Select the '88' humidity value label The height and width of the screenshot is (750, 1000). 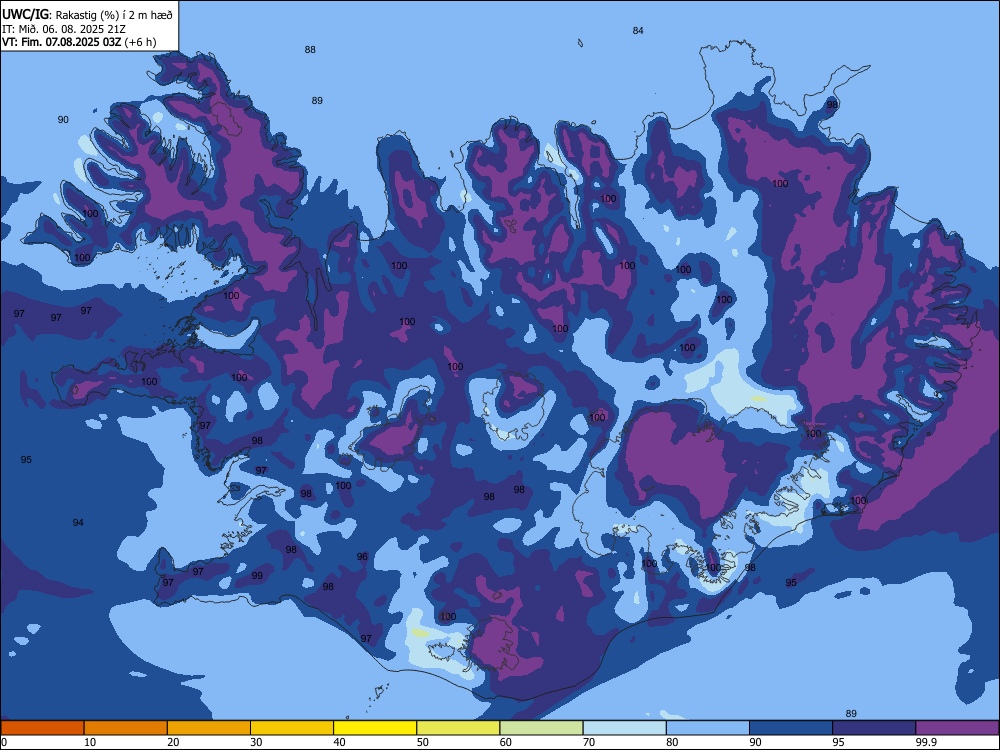[x=310, y=50]
